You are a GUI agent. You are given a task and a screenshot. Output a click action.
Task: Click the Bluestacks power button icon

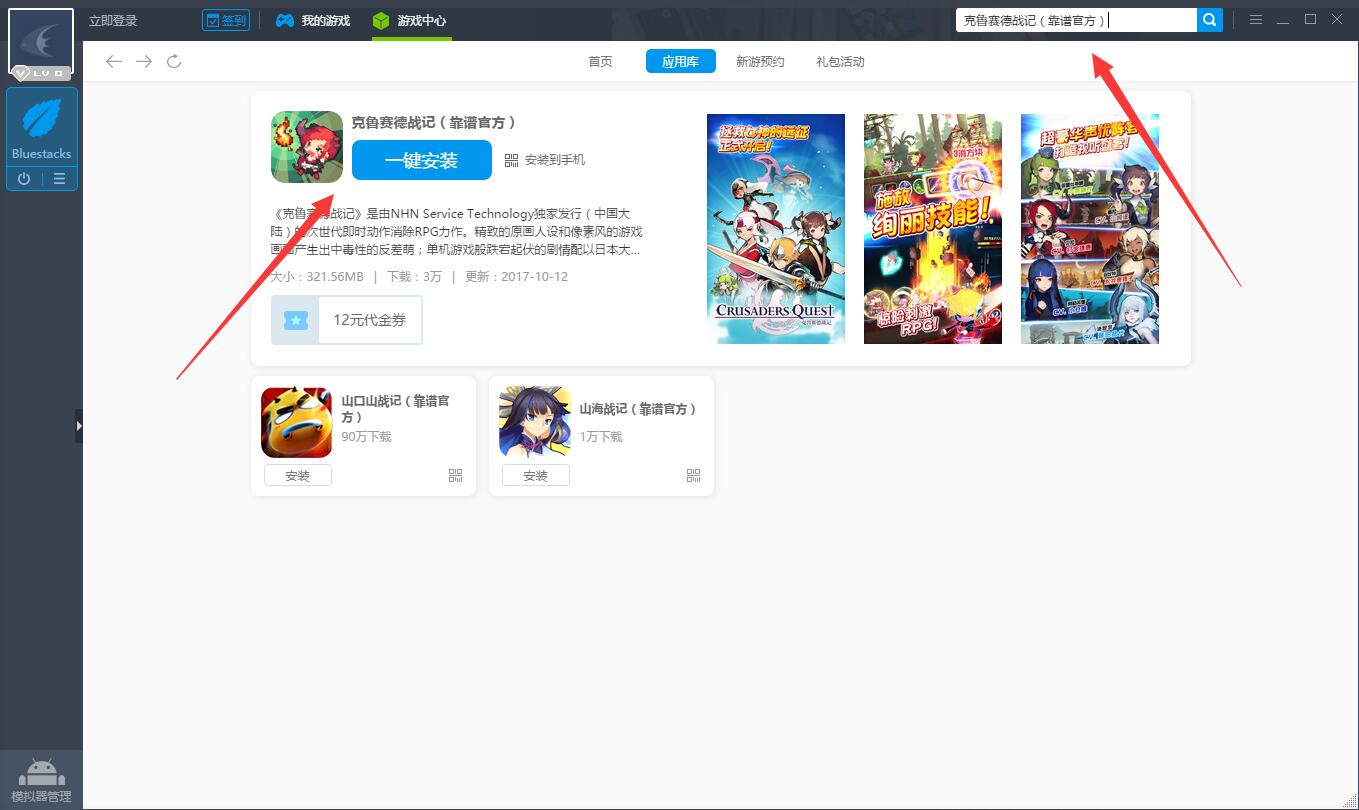[x=24, y=179]
